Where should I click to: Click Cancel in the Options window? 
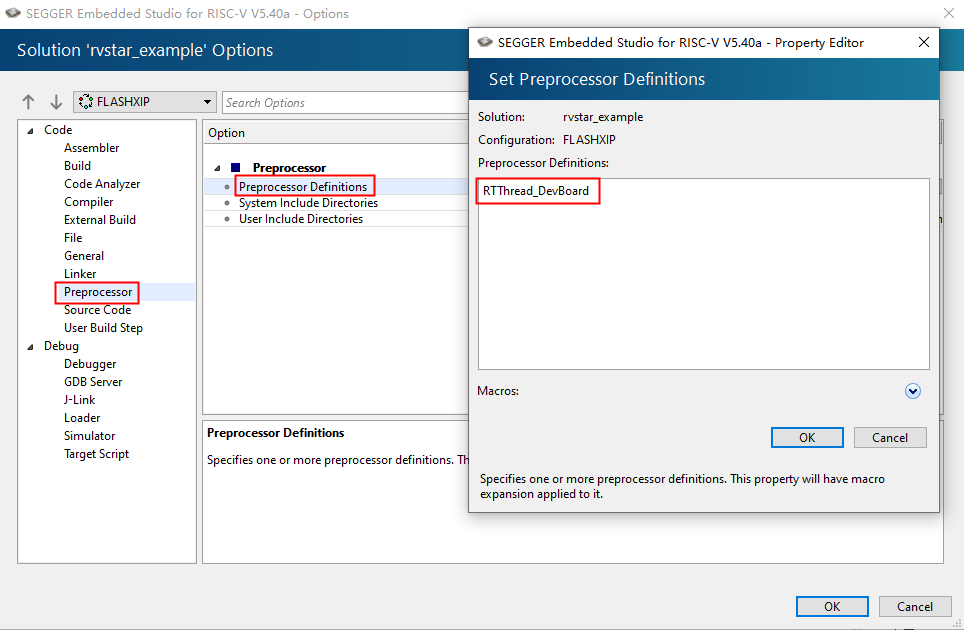tap(915, 607)
